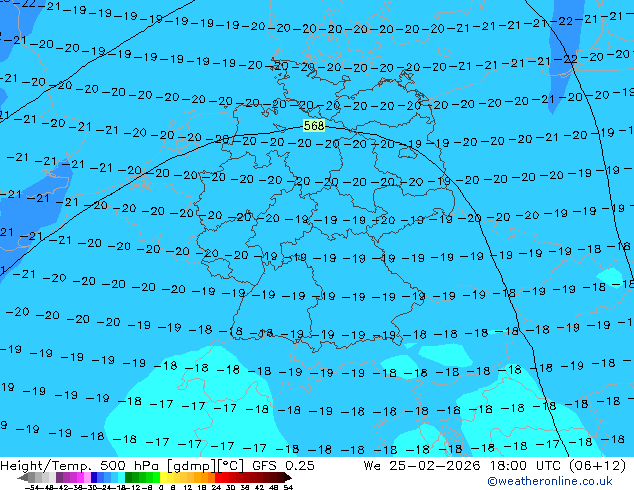Click the 568 height contour label

(x=314, y=126)
